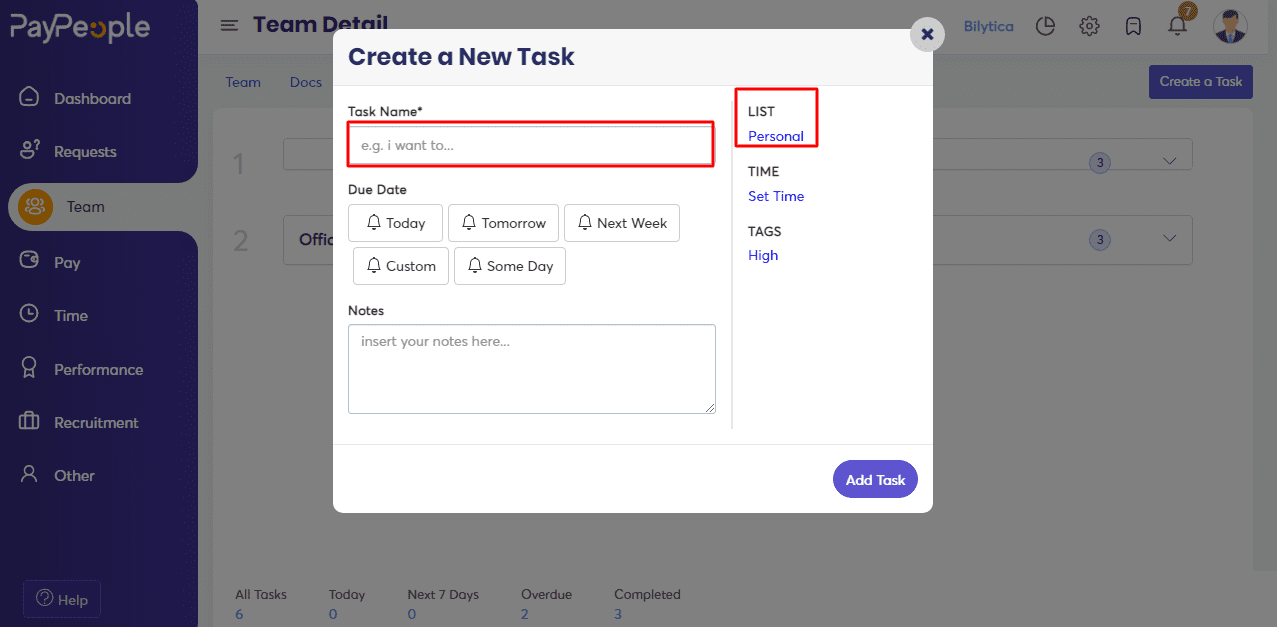The image size is (1277, 627).
Task: Click the Add Task button
Action: pos(875,479)
